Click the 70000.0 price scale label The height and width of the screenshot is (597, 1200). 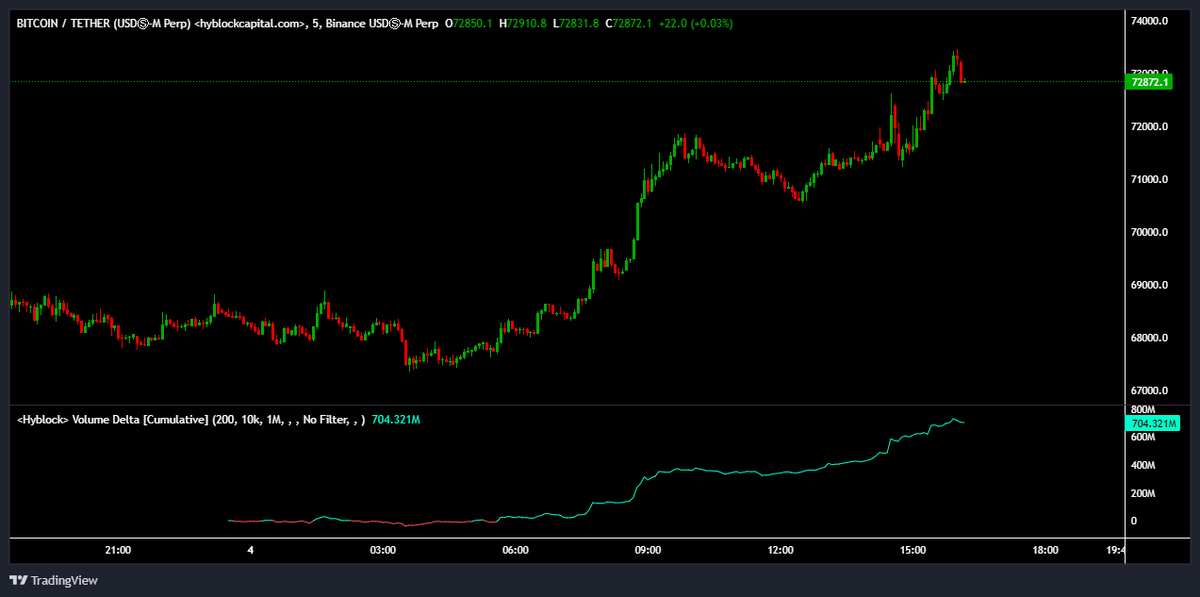click(x=1148, y=232)
